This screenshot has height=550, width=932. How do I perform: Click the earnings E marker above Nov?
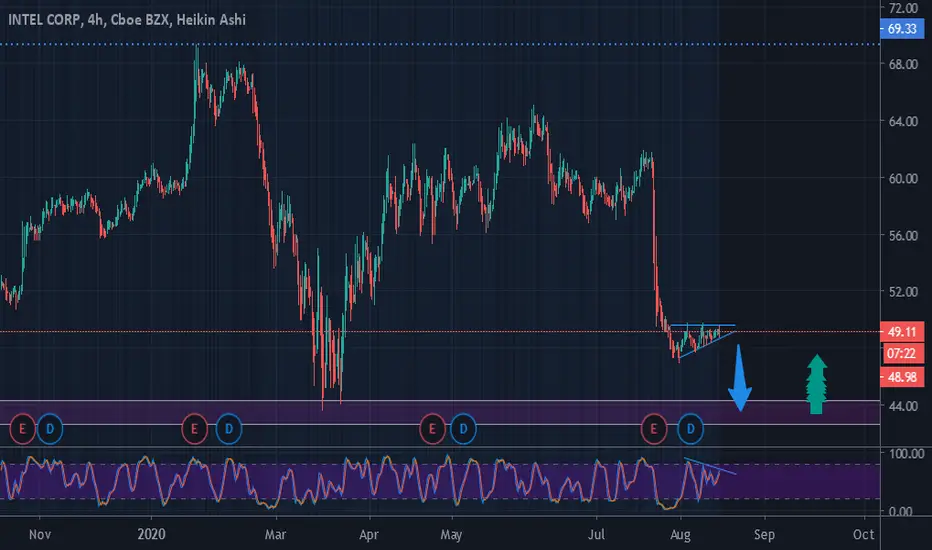(x=23, y=429)
